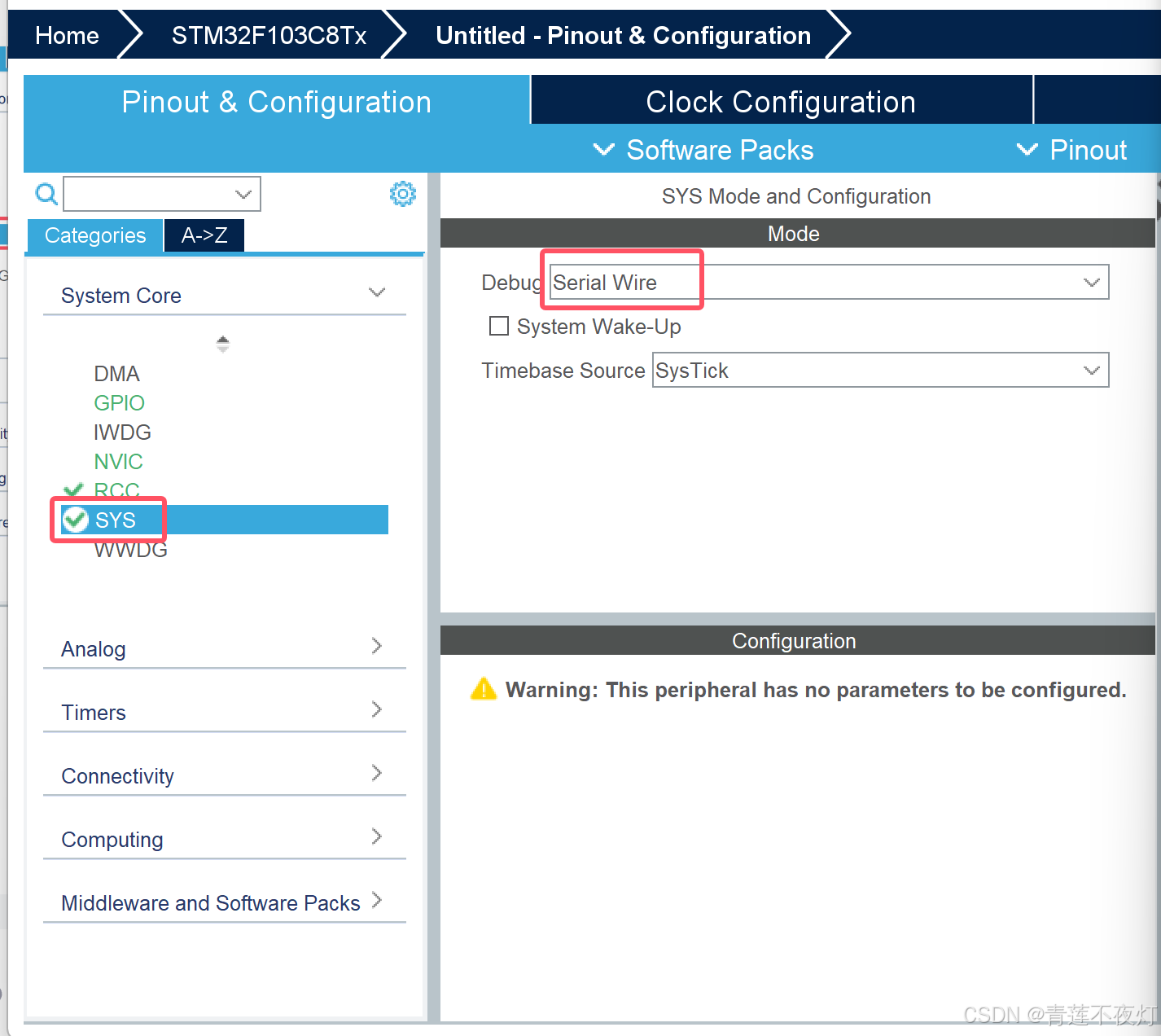Click the sort arrows above DMA
Screen dimensions: 1161x1036
pos(222,344)
